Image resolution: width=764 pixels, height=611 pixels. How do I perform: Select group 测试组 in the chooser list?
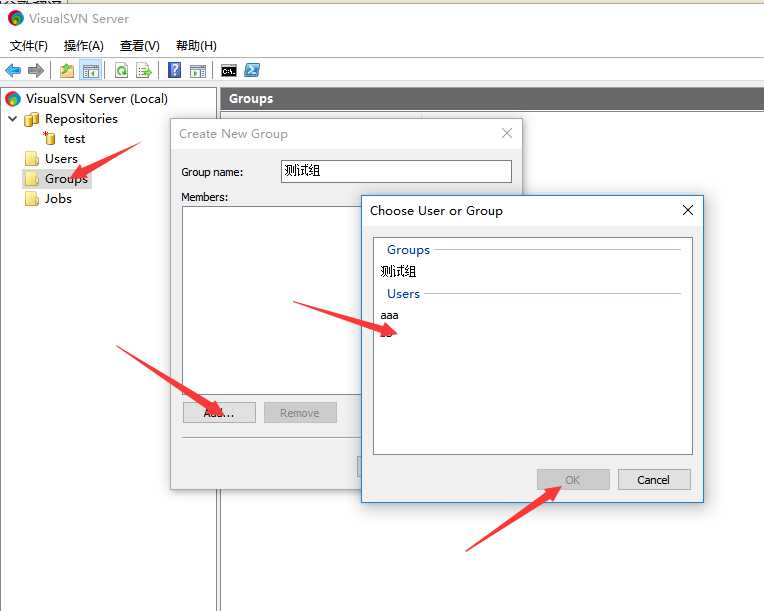pos(398,271)
